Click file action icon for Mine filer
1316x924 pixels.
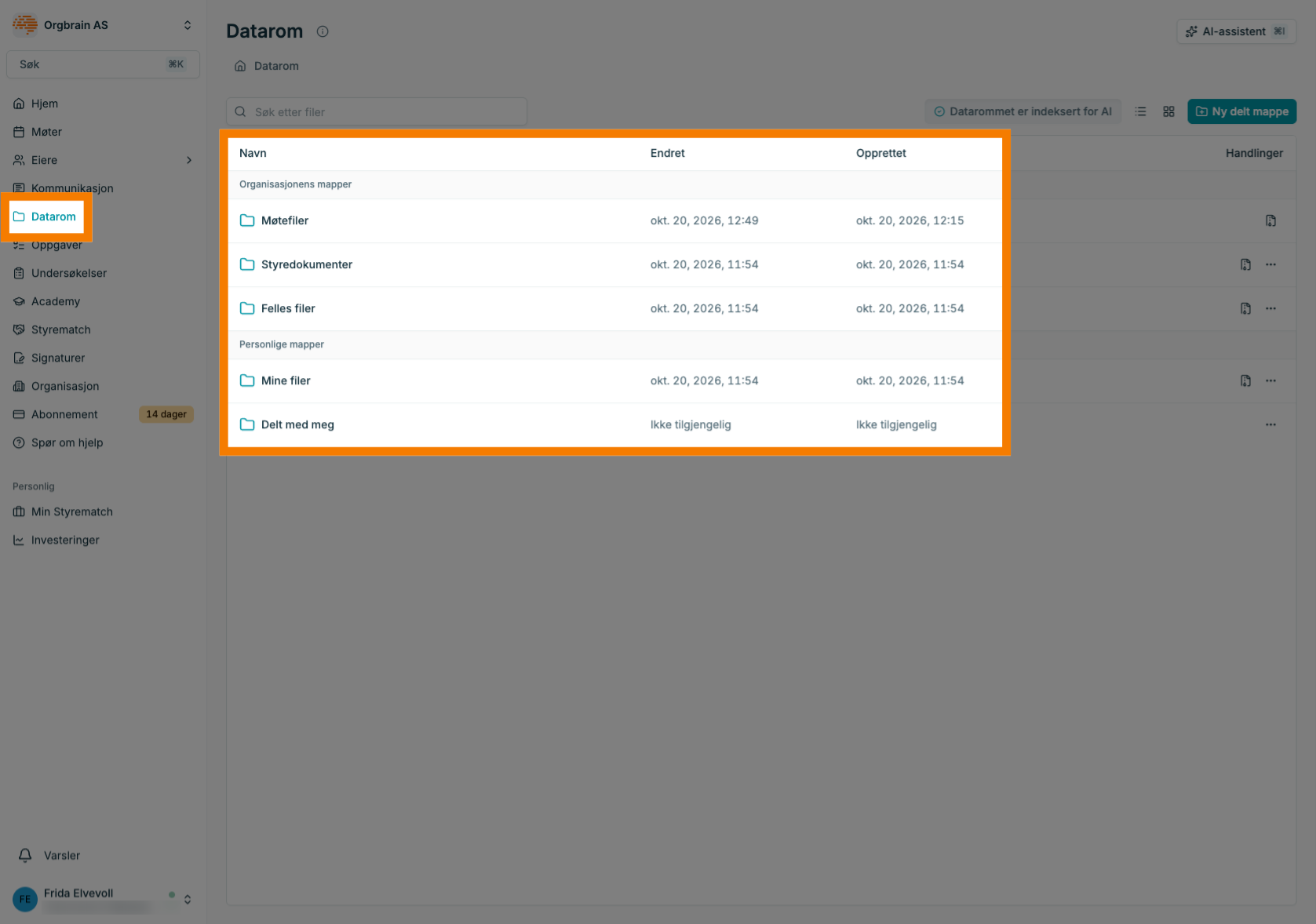click(1245, 380)
